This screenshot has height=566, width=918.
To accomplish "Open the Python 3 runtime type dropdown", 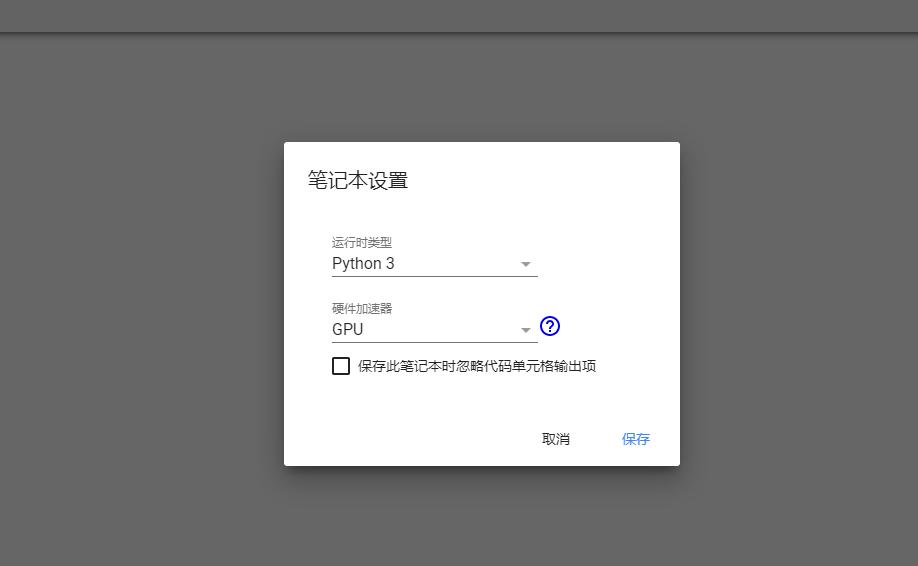I will coord(434,264).
